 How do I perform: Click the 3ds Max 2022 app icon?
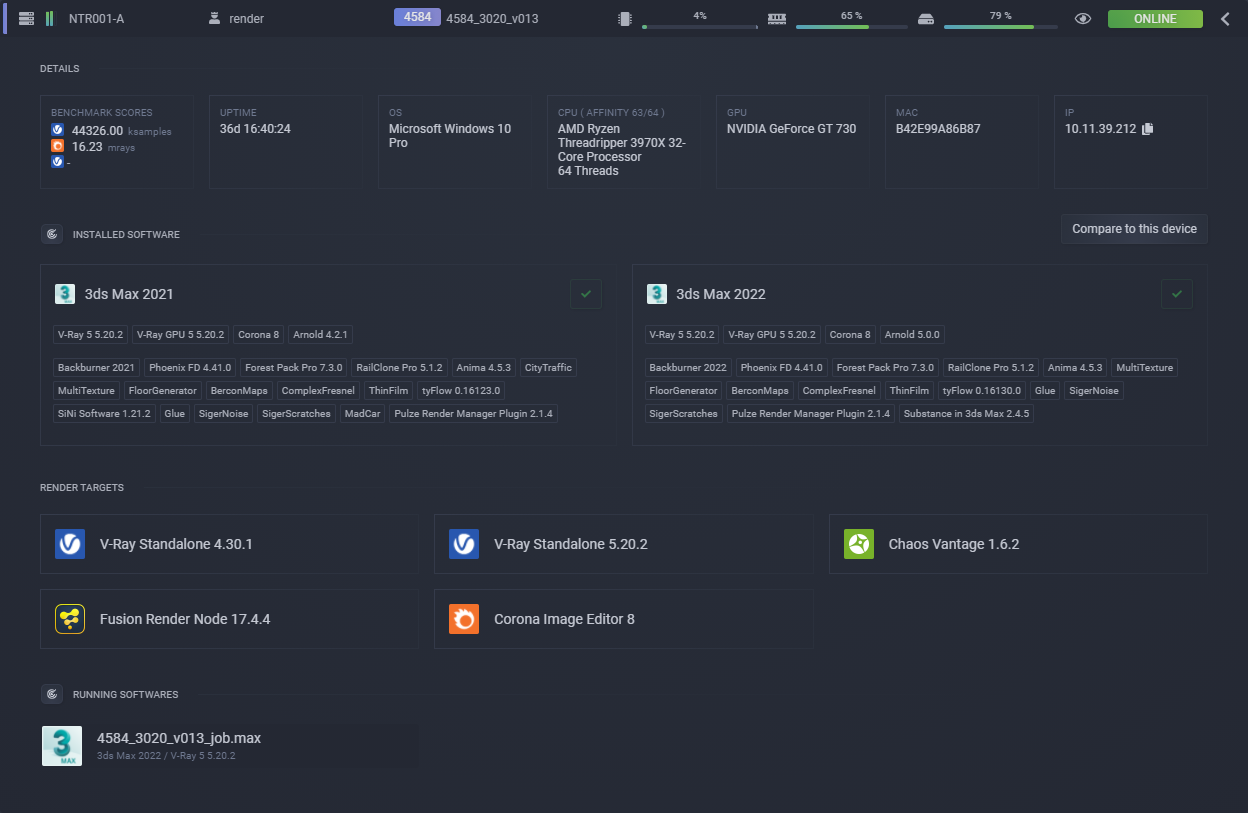click(x=657, y=294)
